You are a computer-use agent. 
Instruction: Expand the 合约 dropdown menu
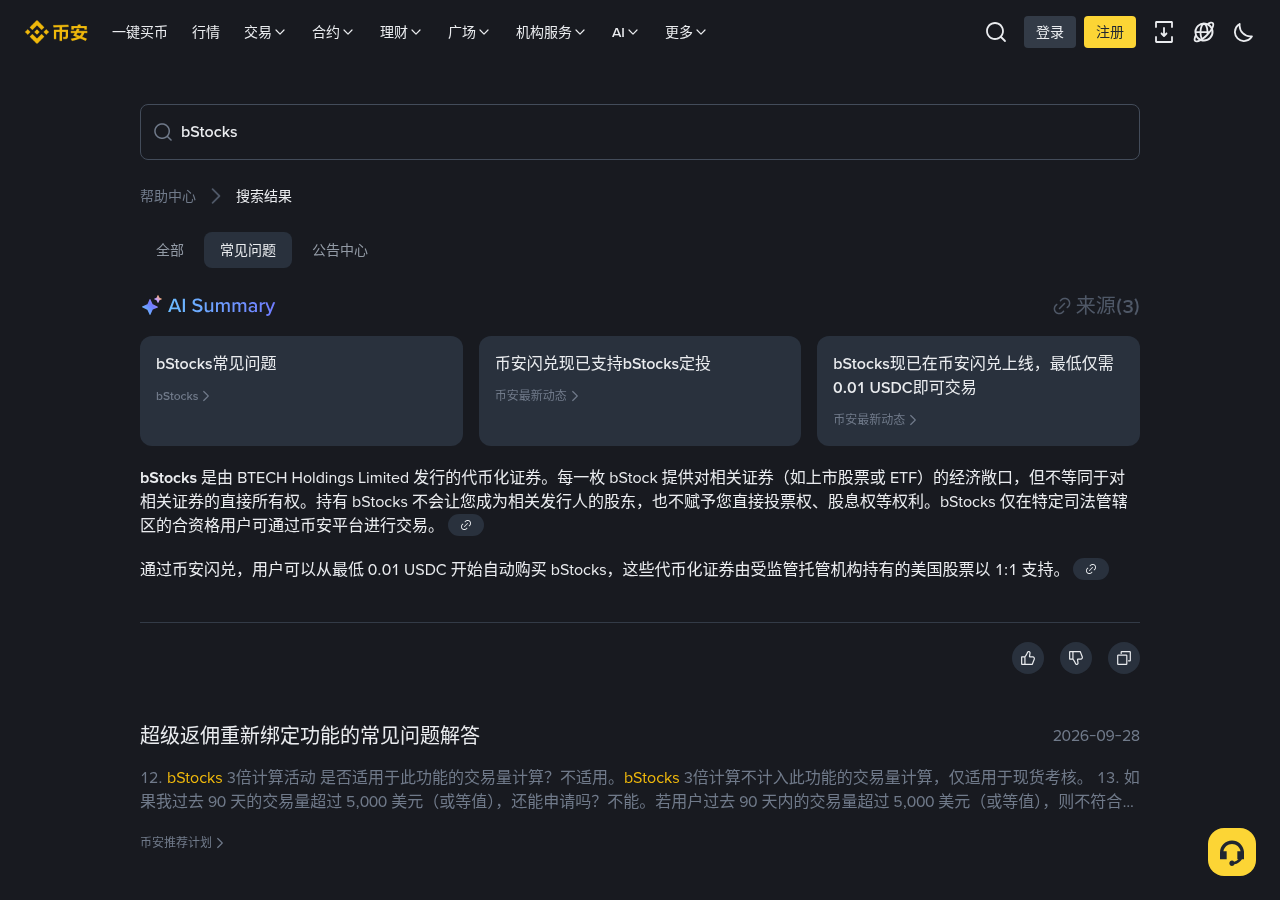pos(333,32)
